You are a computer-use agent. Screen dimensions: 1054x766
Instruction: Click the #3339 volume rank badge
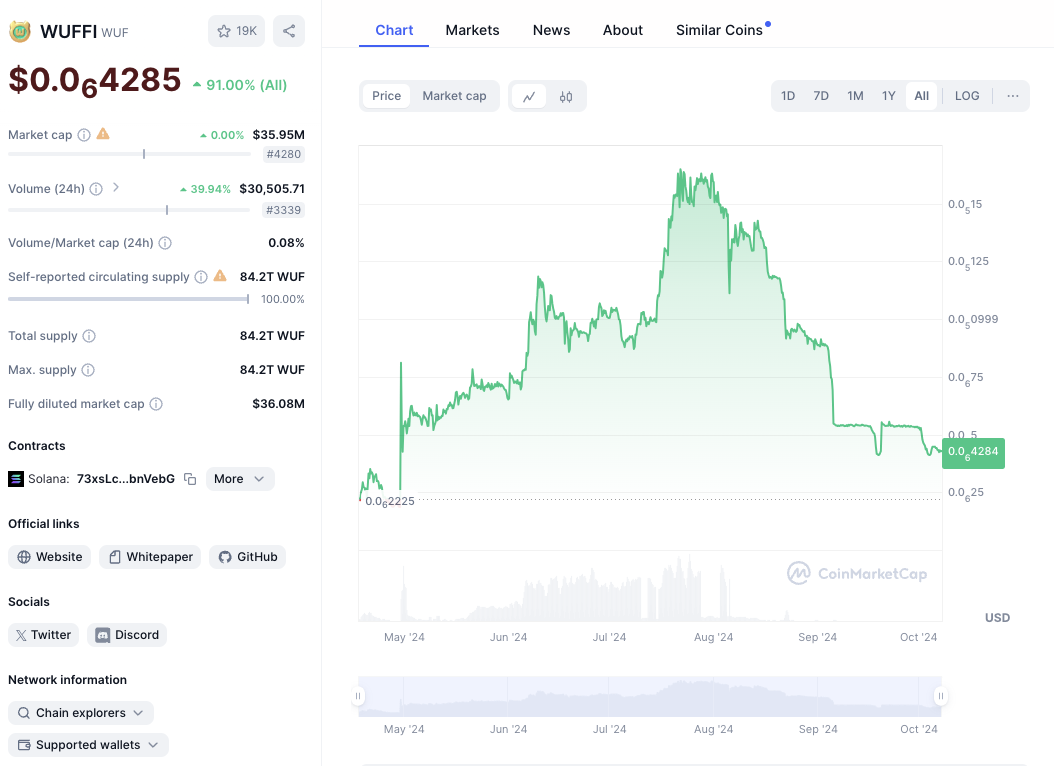(x=284, y=210)
